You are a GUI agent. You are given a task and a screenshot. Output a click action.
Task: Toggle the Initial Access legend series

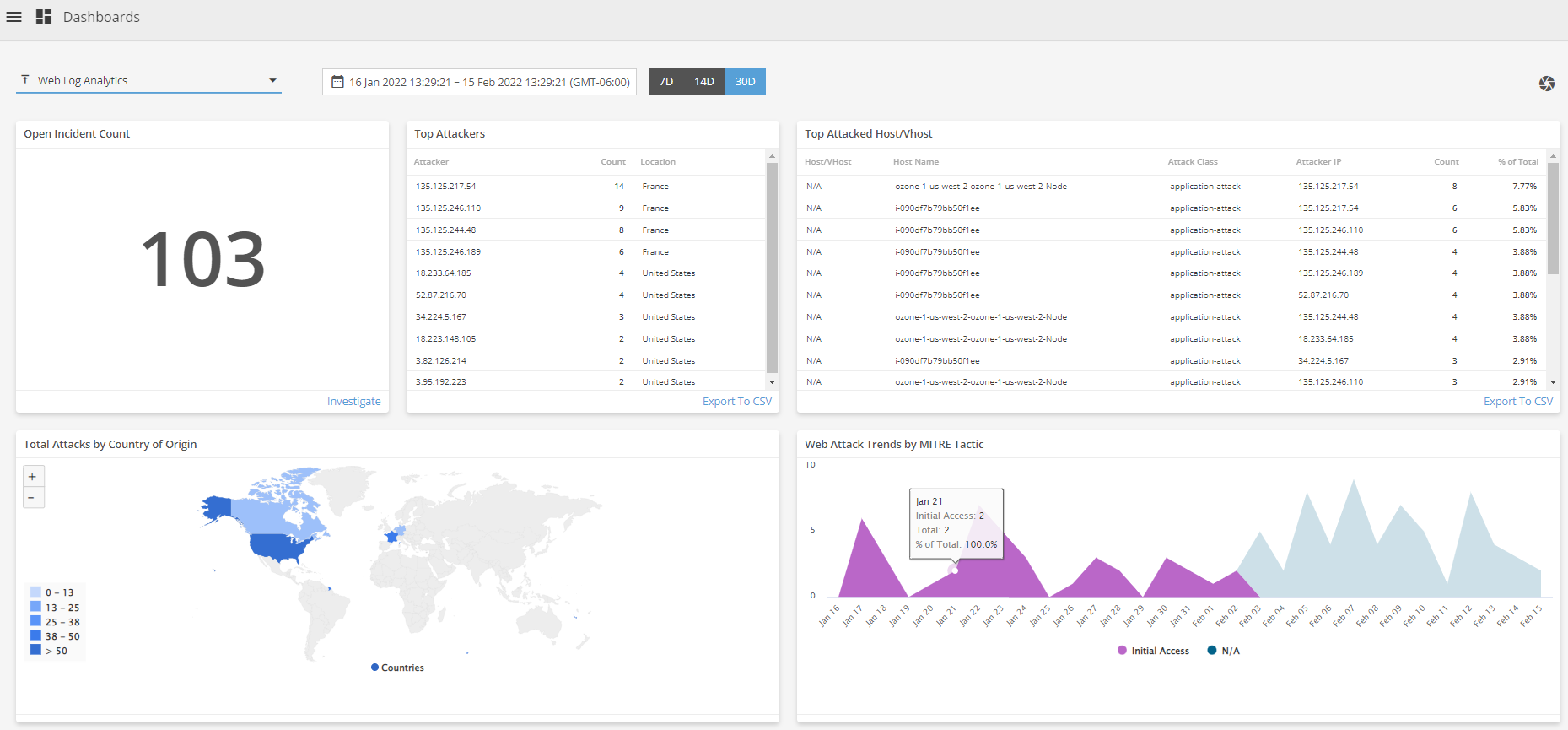(1153, 651)
